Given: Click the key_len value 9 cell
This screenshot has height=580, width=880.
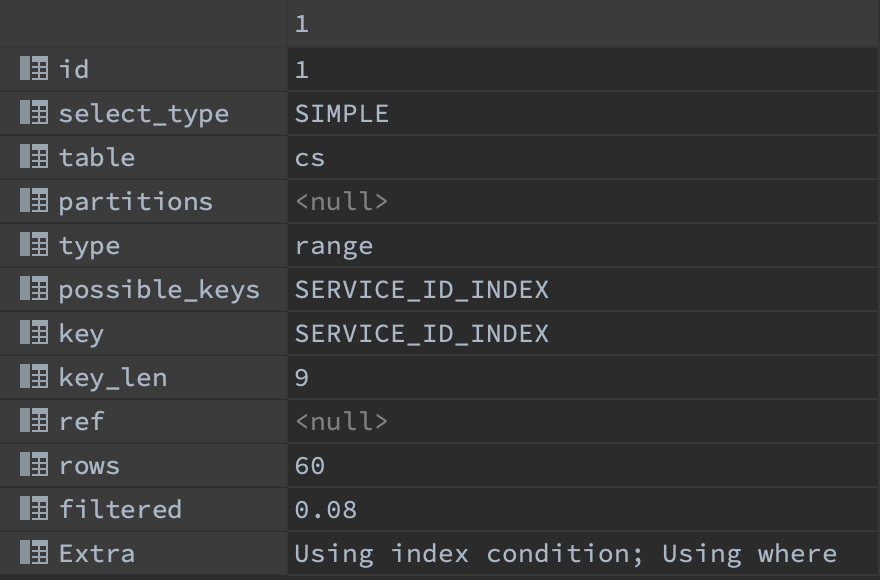Looking at the screenshot, I should click(x=302, y=378).
